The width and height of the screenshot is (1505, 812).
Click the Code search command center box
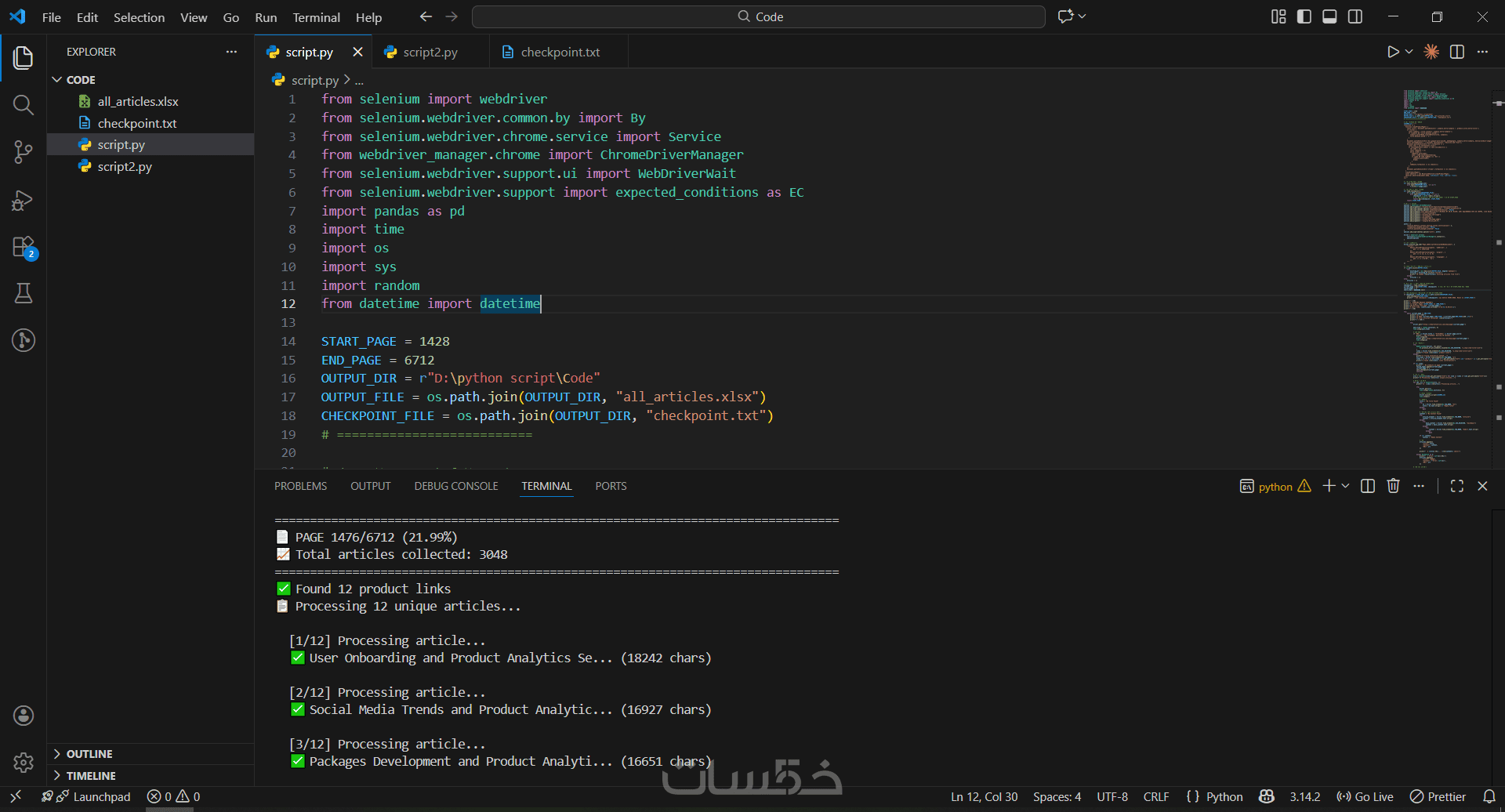[759, 16]
